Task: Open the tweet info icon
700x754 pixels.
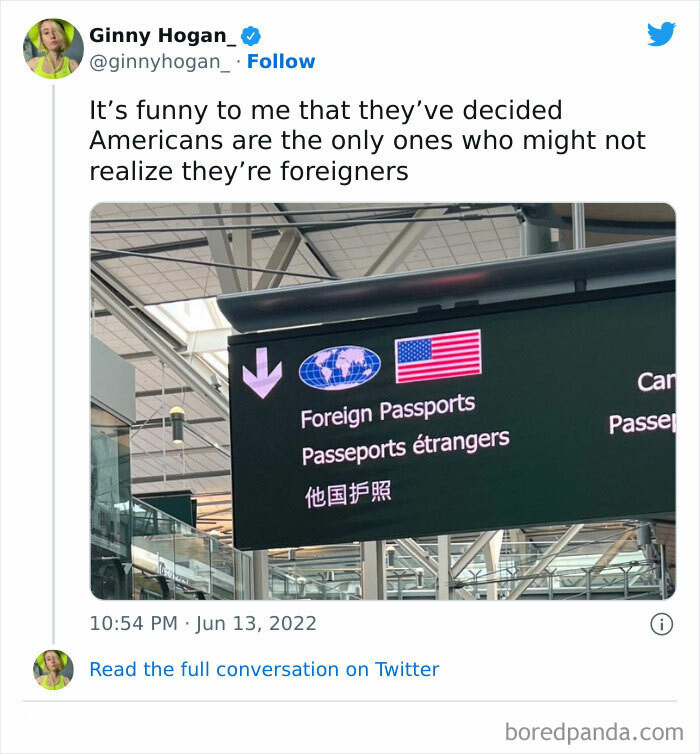Action: pyautogui.click(x=661, y=624)
